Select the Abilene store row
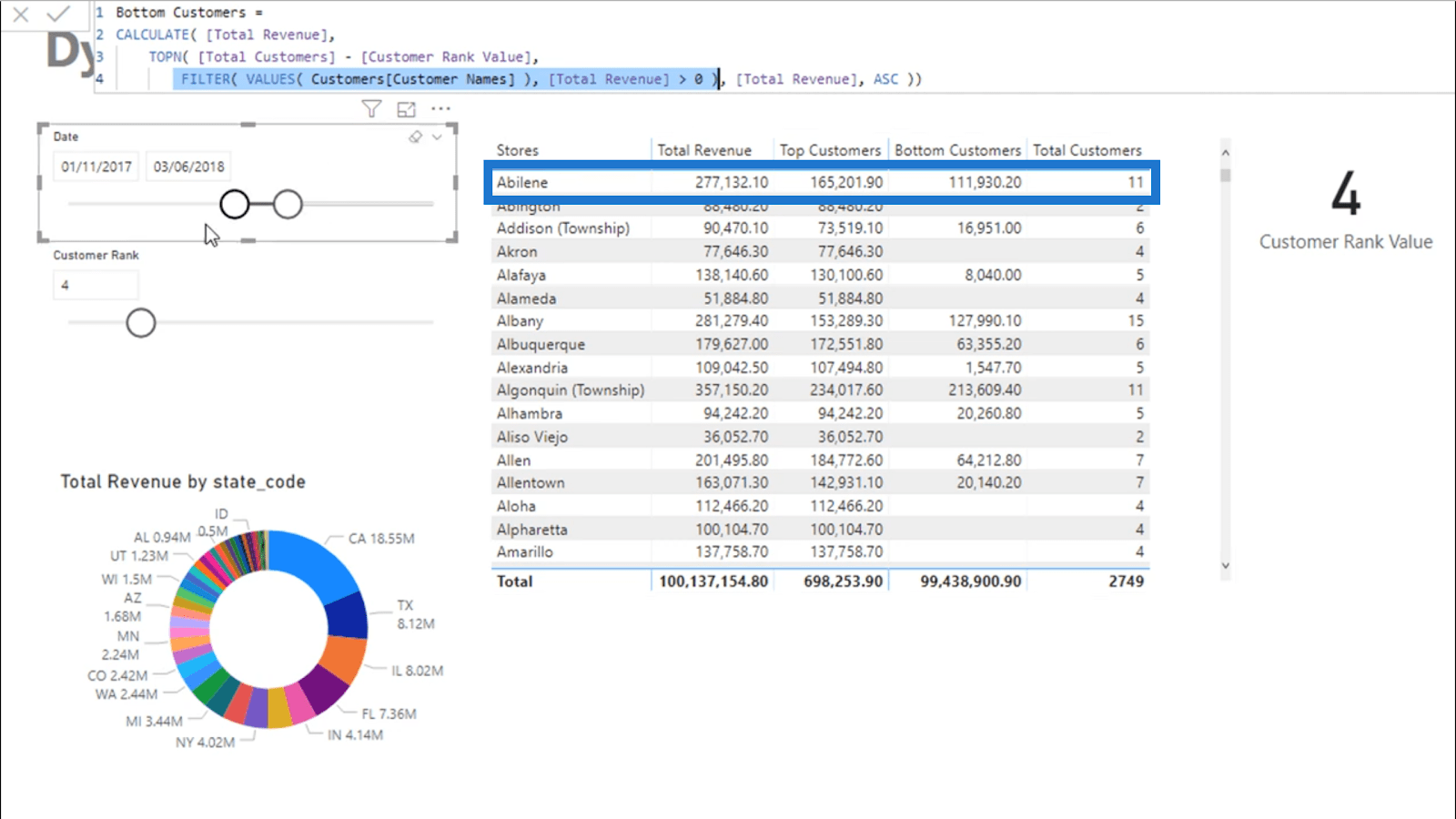Image resolution: width=1456 pixels, height=819 pixels. [821, 182]
